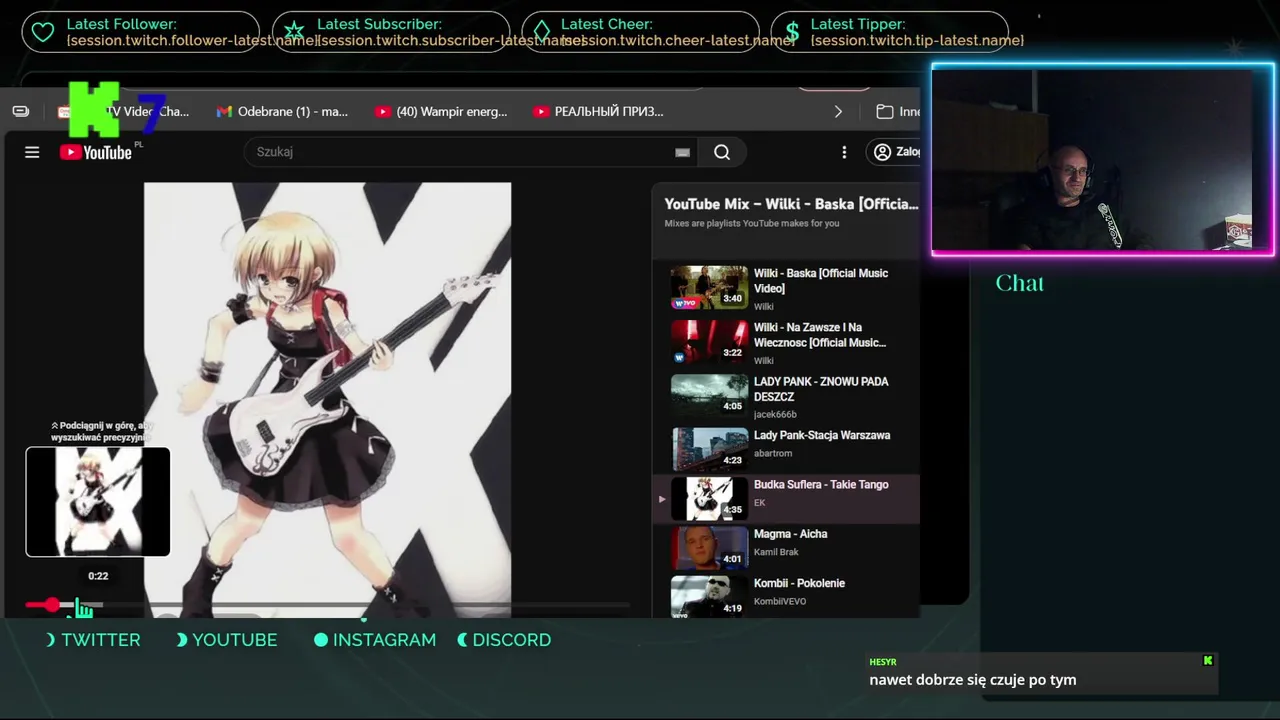The width and height of the screenshot is (1280, 720).
Task: Open YouTube hamburger guide menu
Action: point(32,152)
